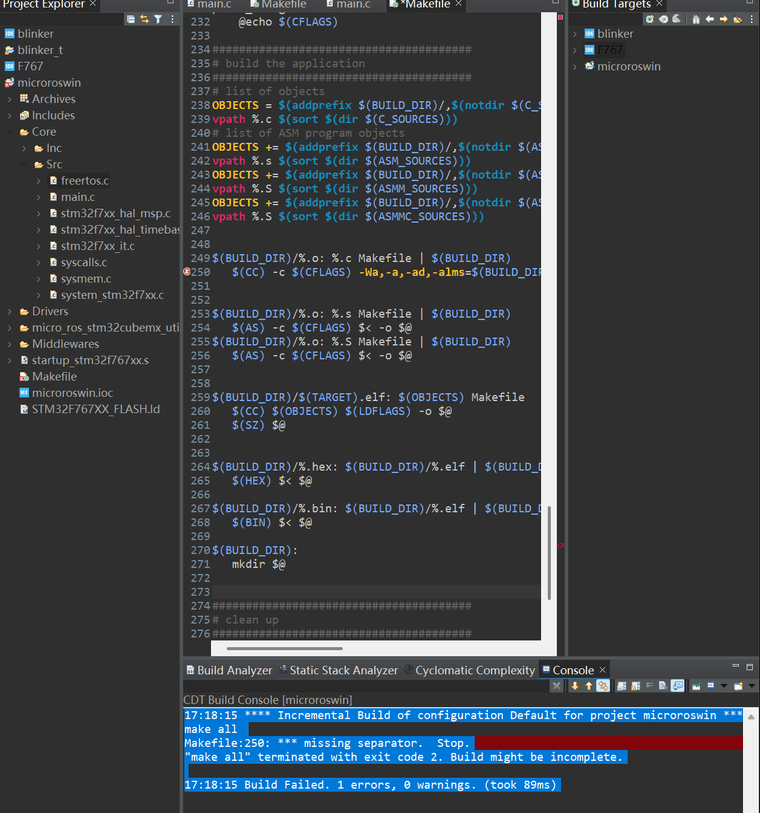Toggle Link with Editor in Project Explorer
This screenshot has width=760, height=813.
(145, 19)
